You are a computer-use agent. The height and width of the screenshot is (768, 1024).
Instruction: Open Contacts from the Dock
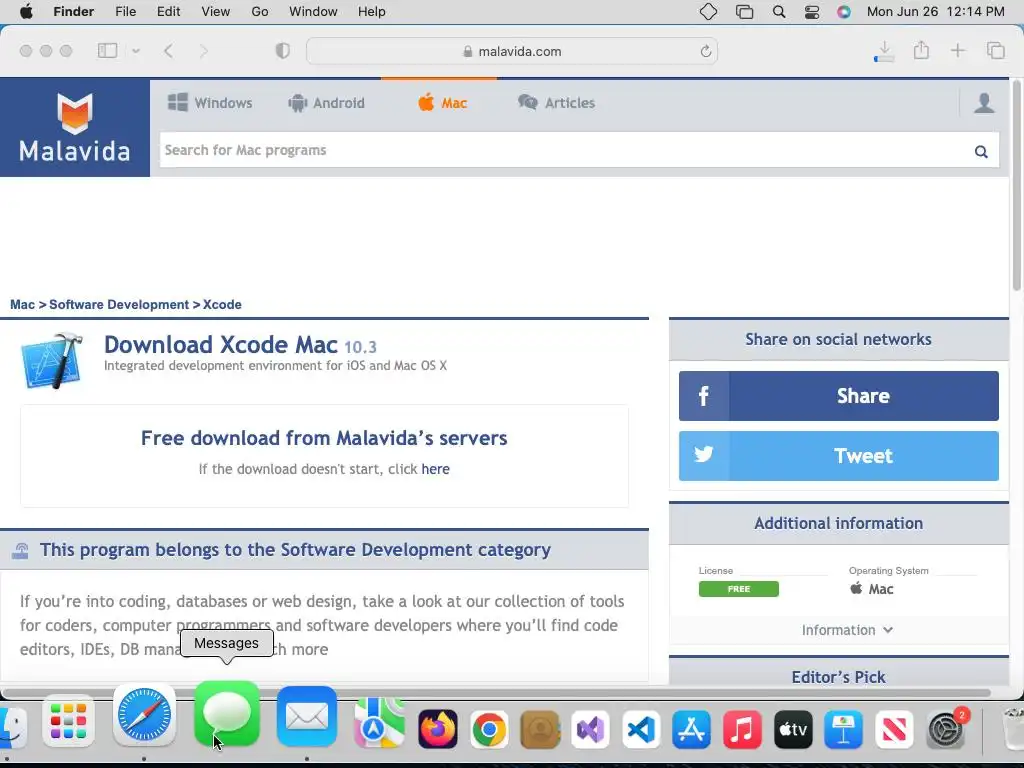pos(540,729)
